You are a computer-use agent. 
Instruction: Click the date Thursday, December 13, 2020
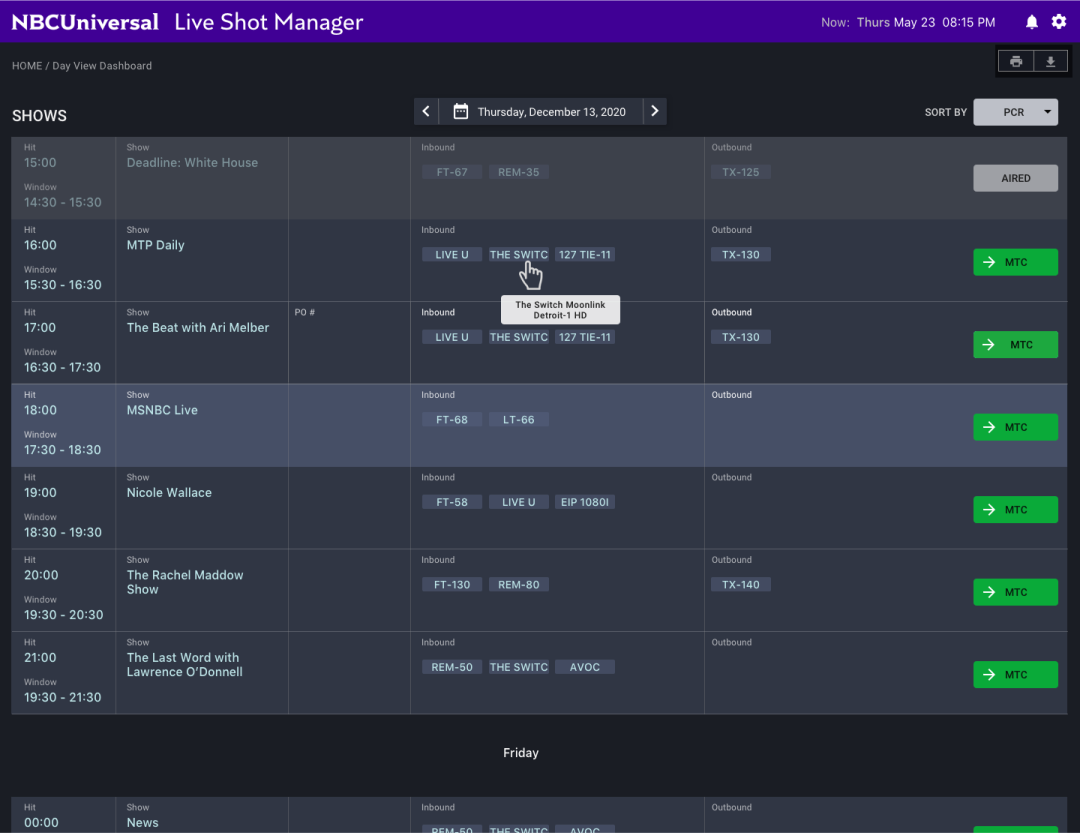pos(552,112)
